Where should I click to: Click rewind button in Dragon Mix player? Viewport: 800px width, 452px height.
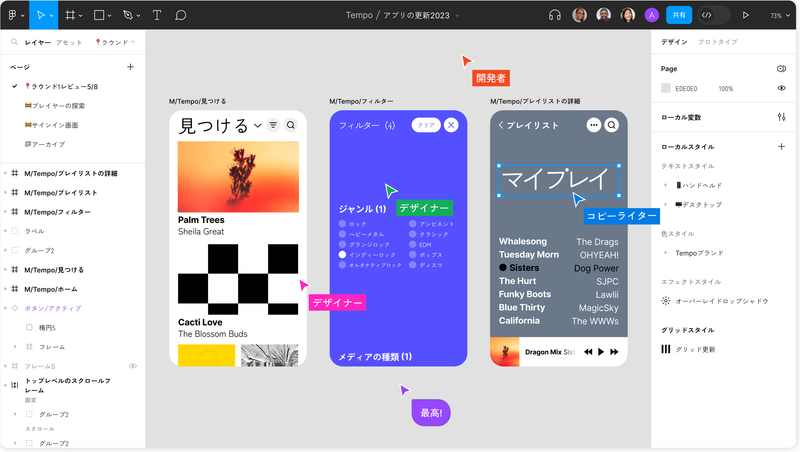(x=588, y=352)
